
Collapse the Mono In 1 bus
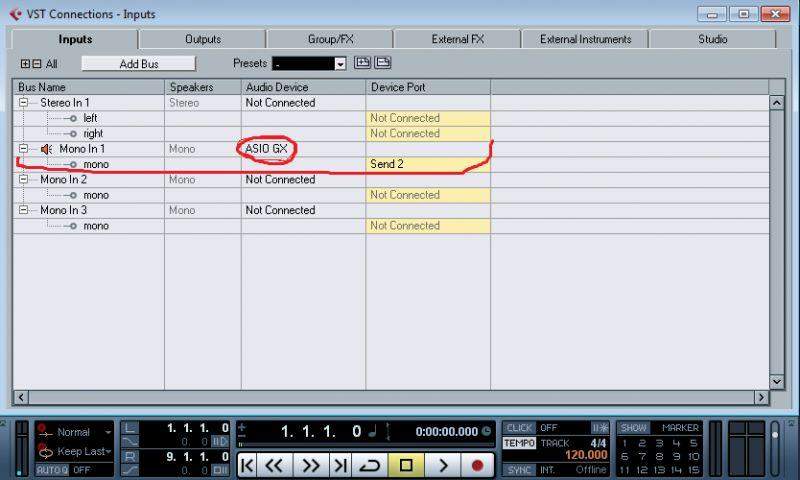pyautogui.click(x=23, y=148)
